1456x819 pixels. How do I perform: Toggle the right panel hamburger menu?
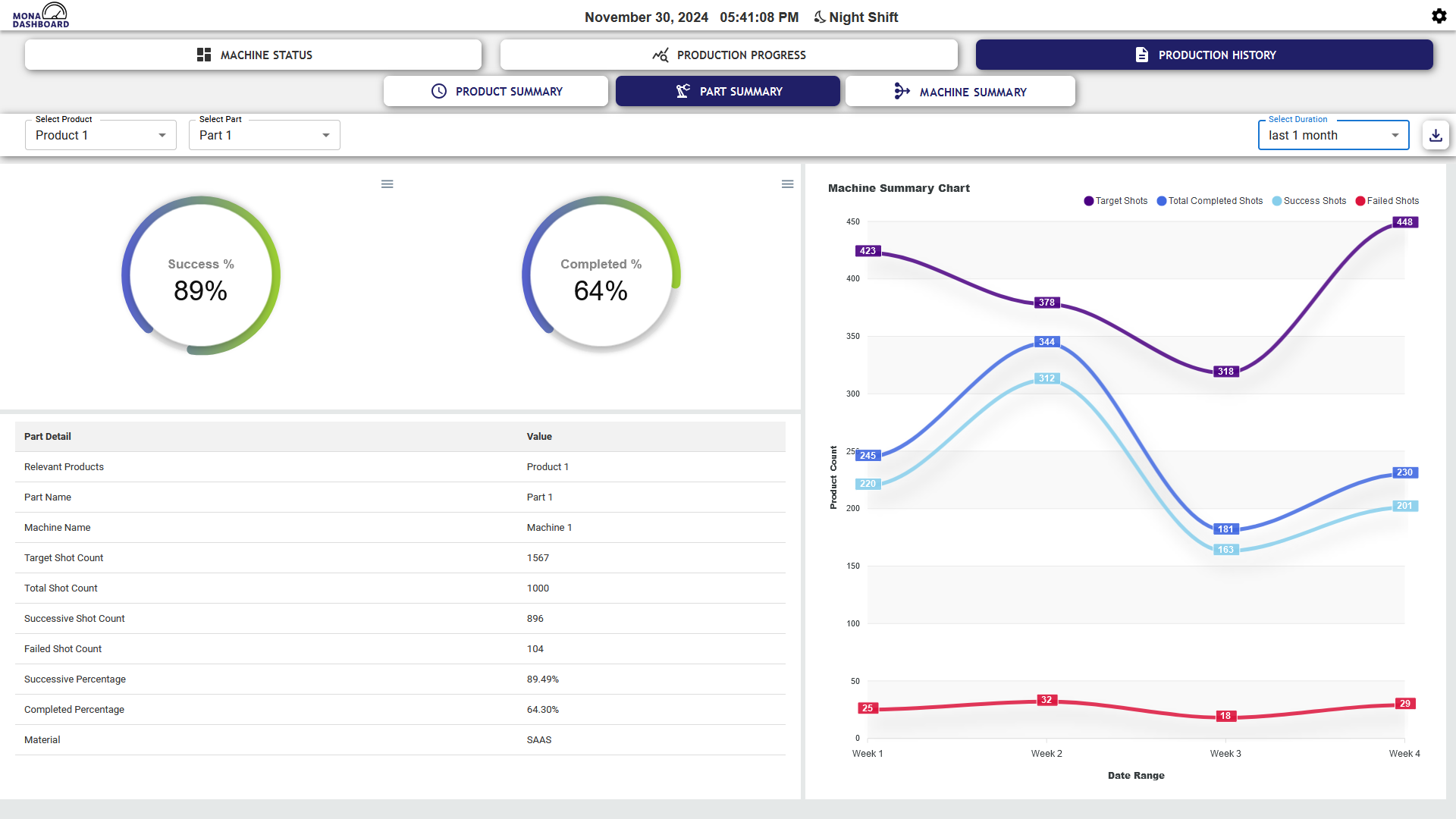click(787, 184)
